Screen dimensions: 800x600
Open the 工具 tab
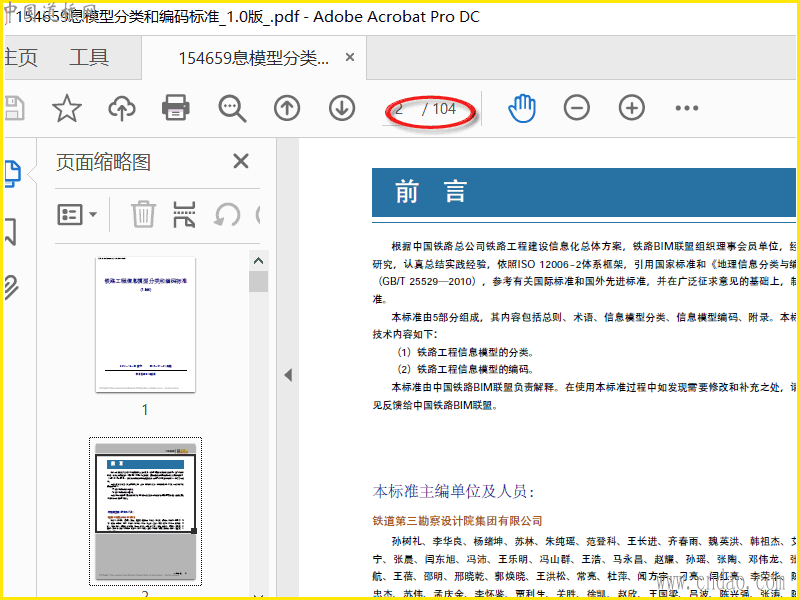89,57
